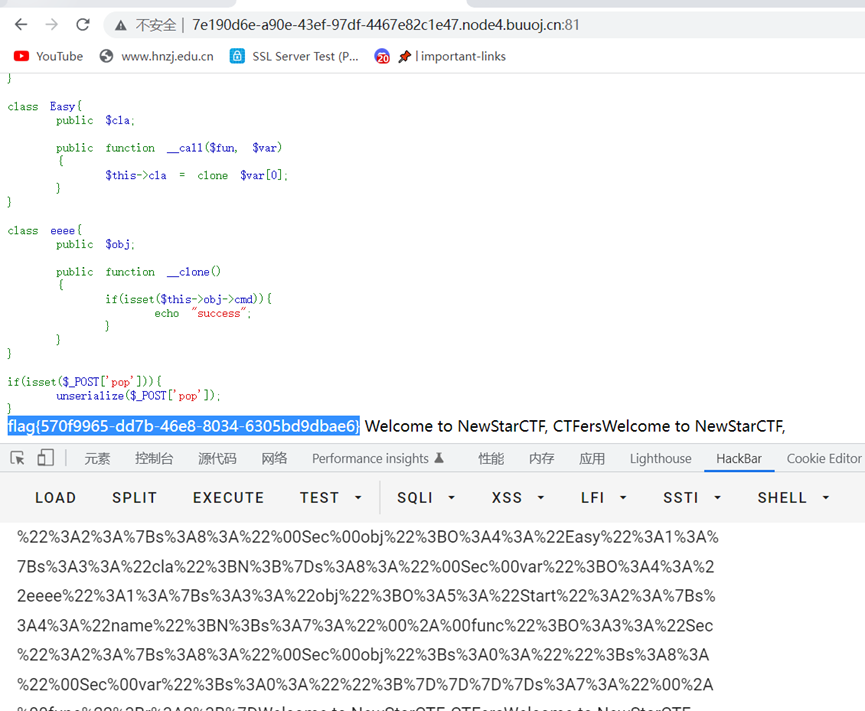This screenshot has height=711, width=865.
Task: Toggle the device toolbar icon
Action: [46, 458]
